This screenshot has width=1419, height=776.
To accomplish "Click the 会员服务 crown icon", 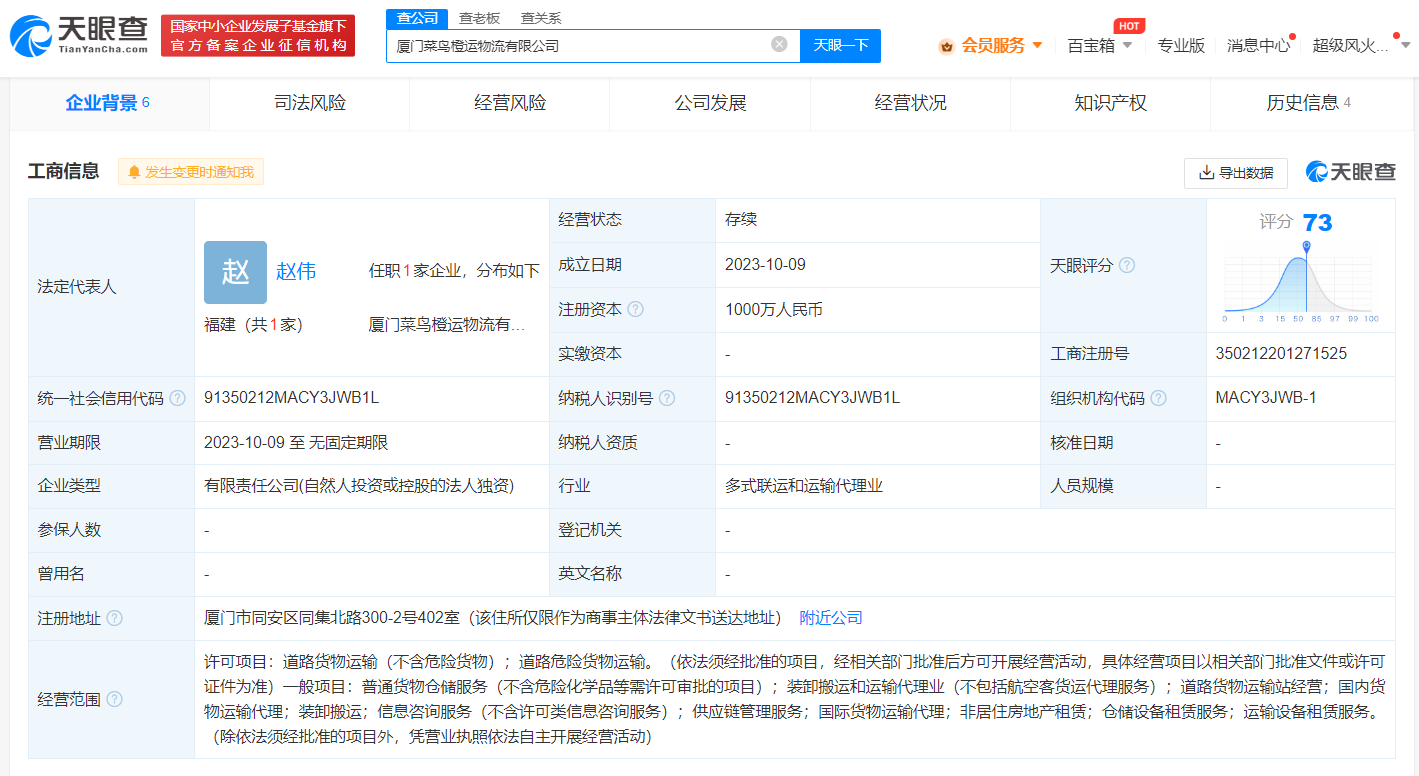I will [946, 45].
